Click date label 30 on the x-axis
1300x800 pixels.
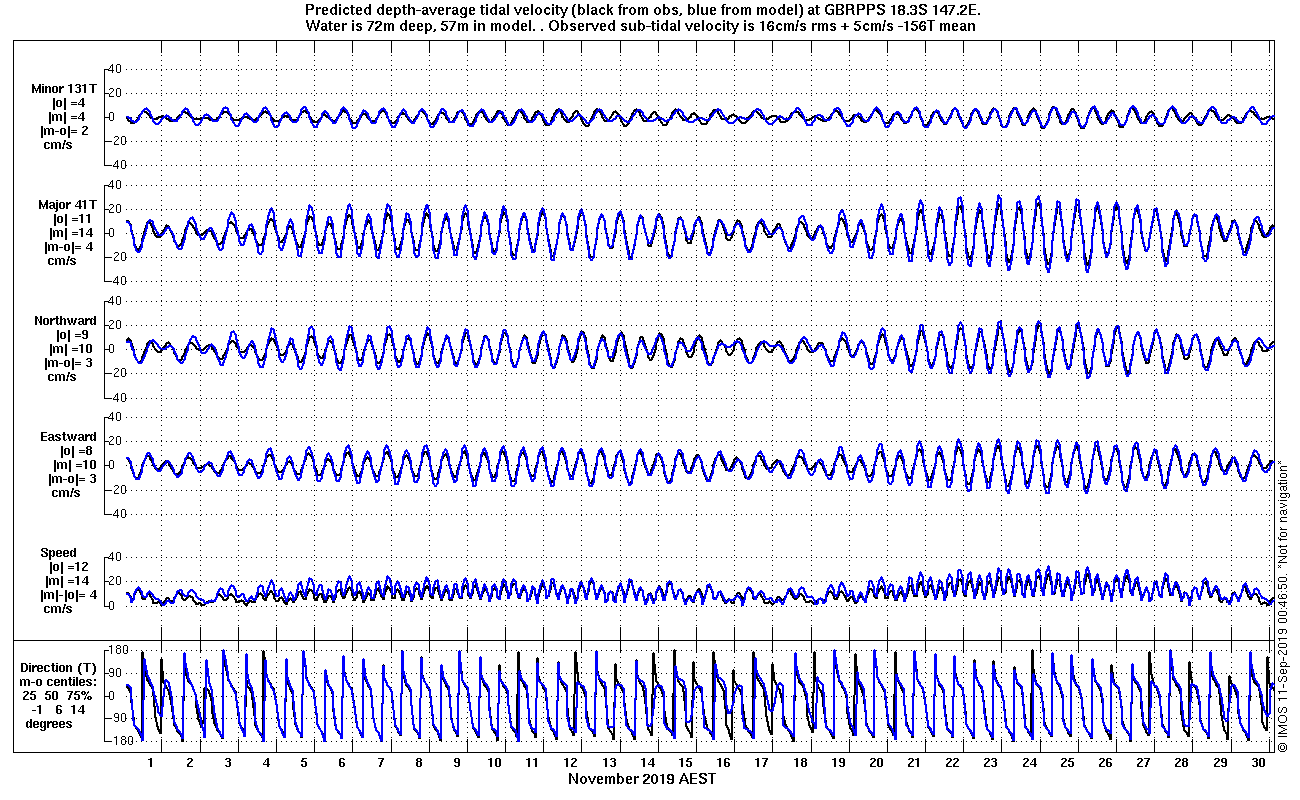pos(1258,762)
